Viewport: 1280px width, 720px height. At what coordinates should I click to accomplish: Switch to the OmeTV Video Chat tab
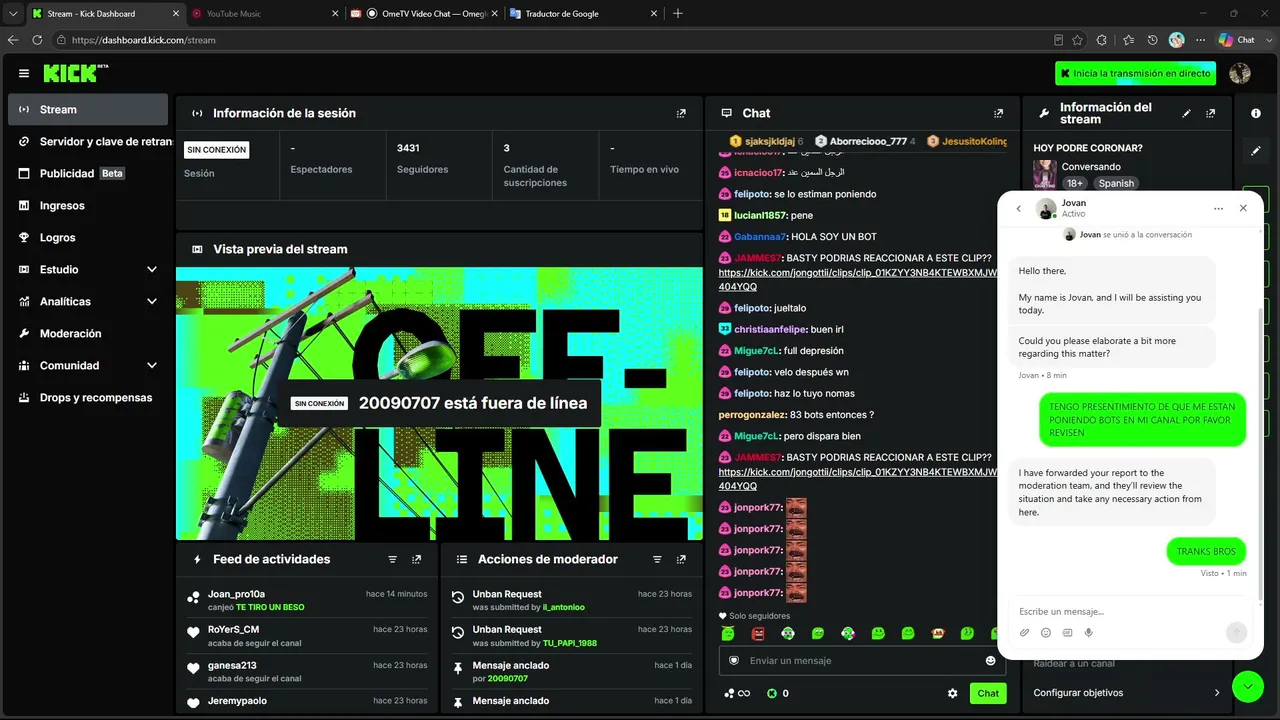[424, 14]
